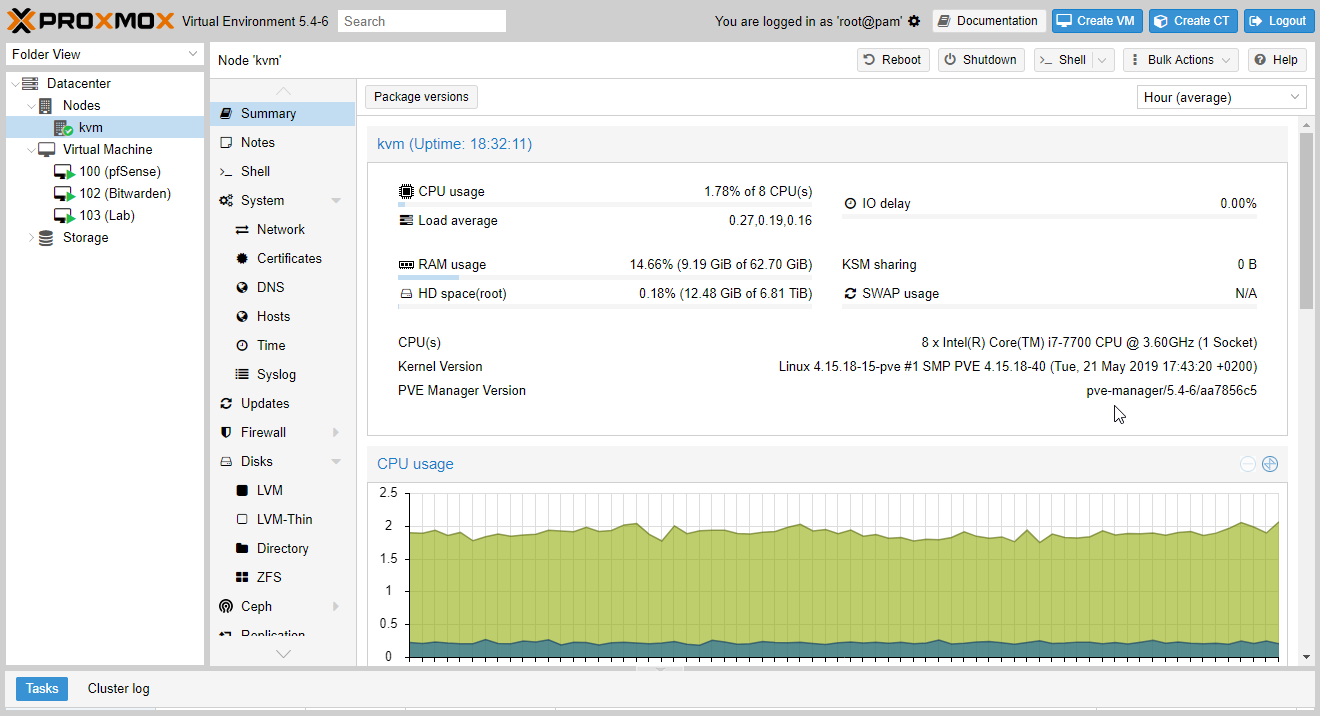Click the Certificates badge icon
Screen dimensions: 1320x716
click(x=242, y=259)
